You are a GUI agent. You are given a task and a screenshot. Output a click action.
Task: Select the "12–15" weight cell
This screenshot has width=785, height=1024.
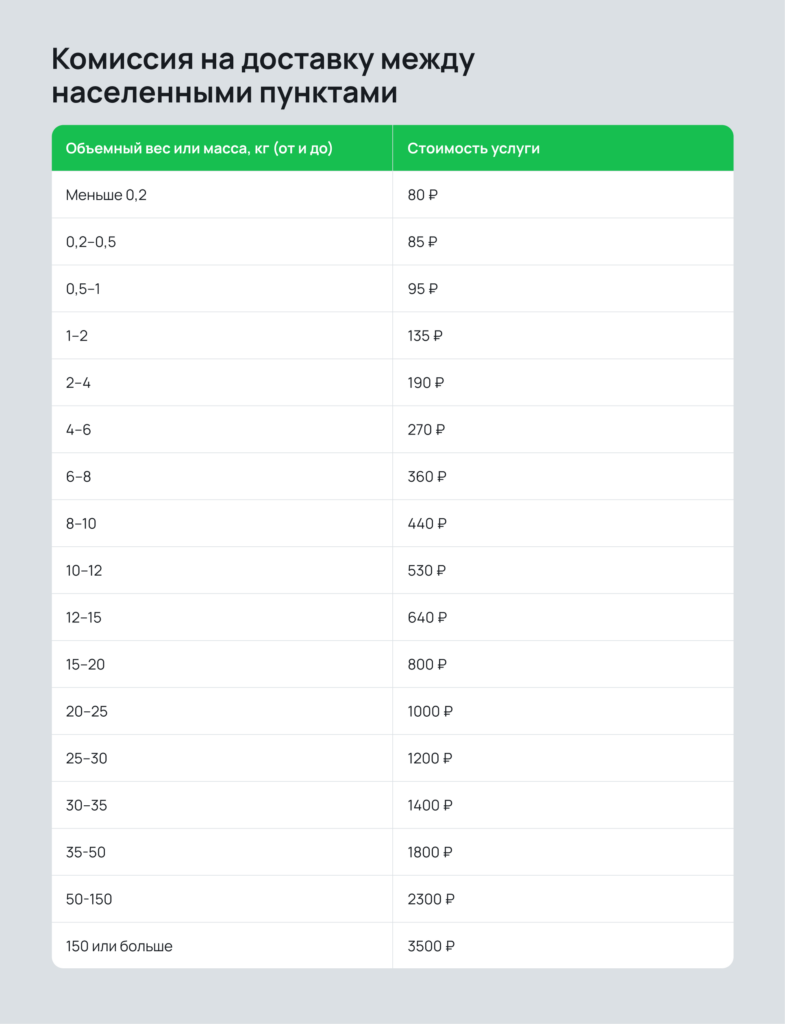point(84,618)
